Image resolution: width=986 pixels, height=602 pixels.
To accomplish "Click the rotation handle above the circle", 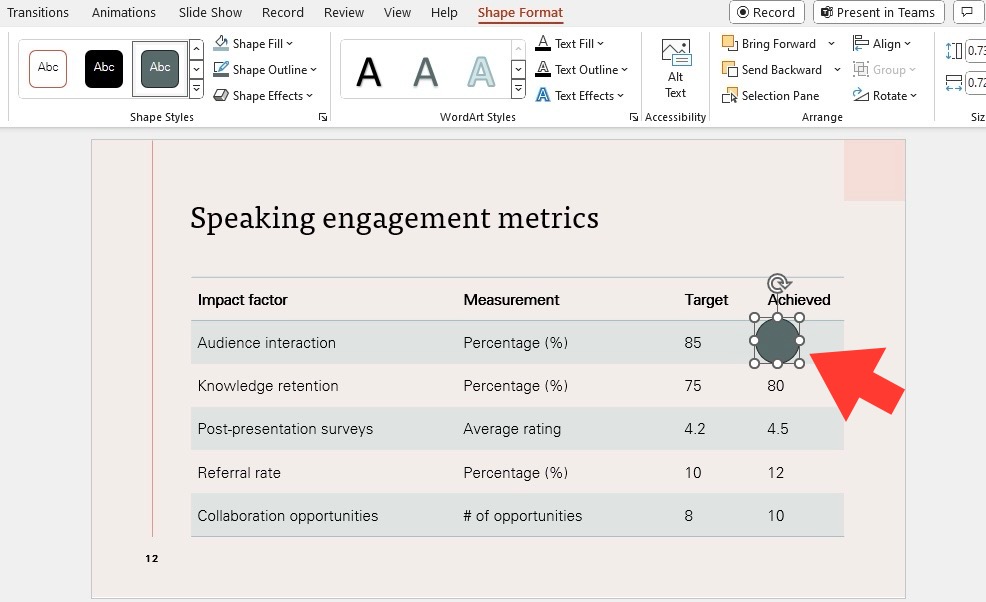I will point(778,283).
